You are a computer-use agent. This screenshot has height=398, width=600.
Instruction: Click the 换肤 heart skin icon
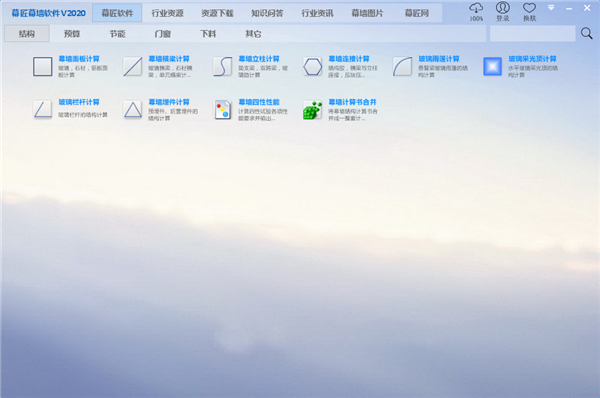(530, 11)
